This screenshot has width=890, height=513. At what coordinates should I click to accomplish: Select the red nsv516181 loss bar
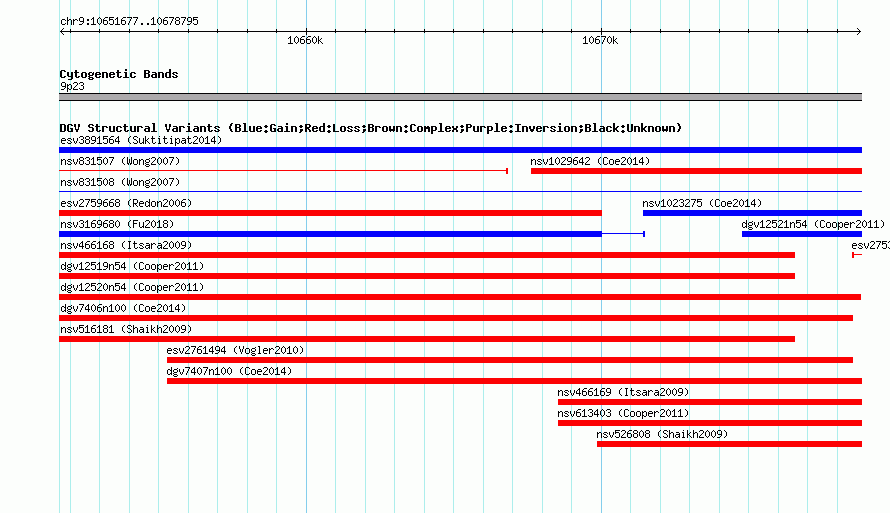click(427, 339)
